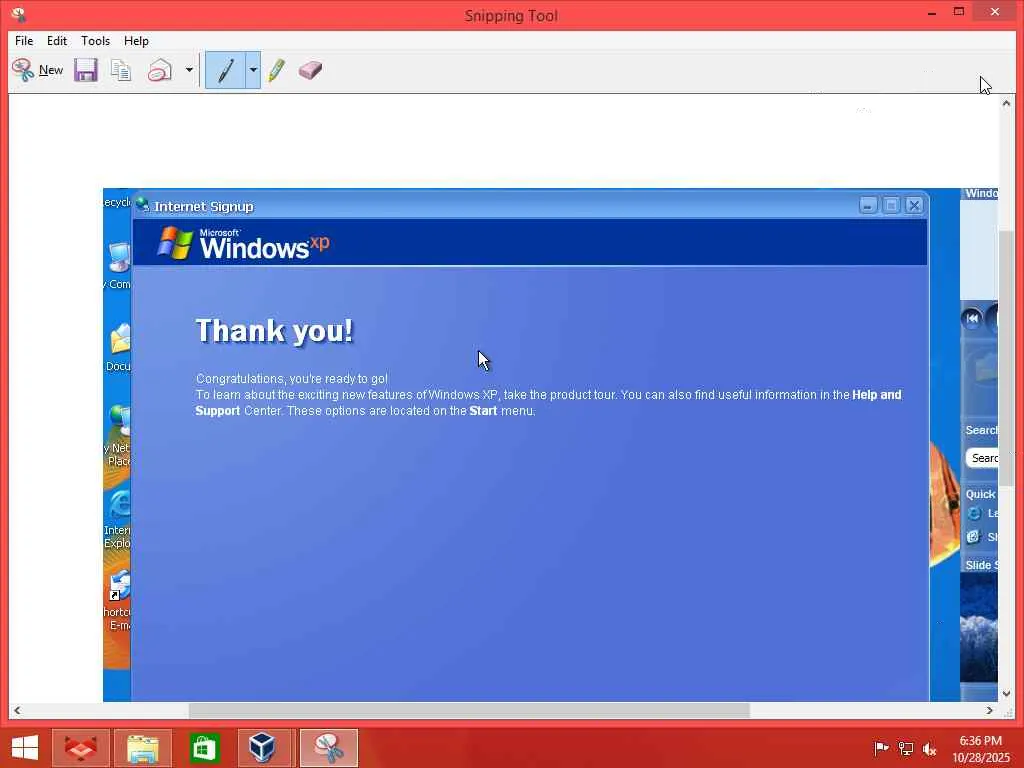Screen dimensions: 1024x768
Task: Send snip via email envelope icon
Action: tap(159, 70)
